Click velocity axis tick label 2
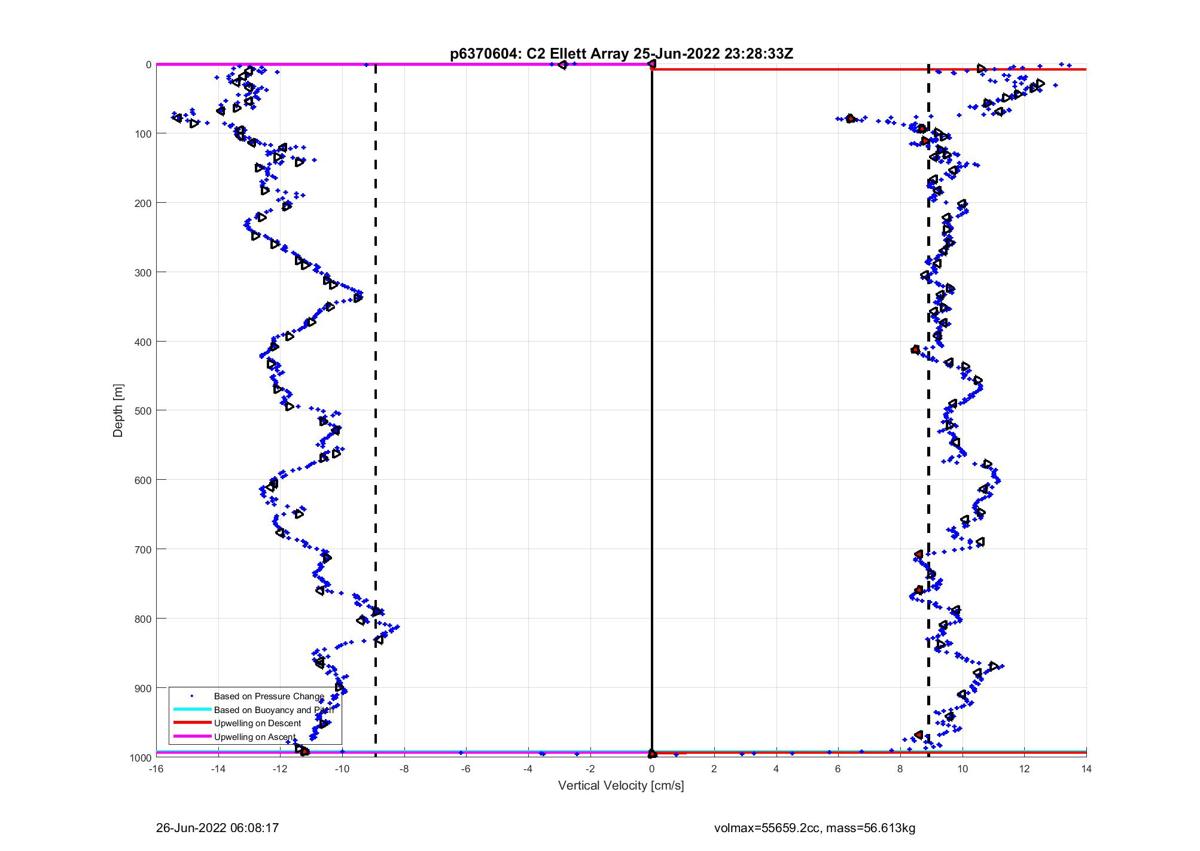This screenshot has width=1200, height=851. tap(714, 769)
